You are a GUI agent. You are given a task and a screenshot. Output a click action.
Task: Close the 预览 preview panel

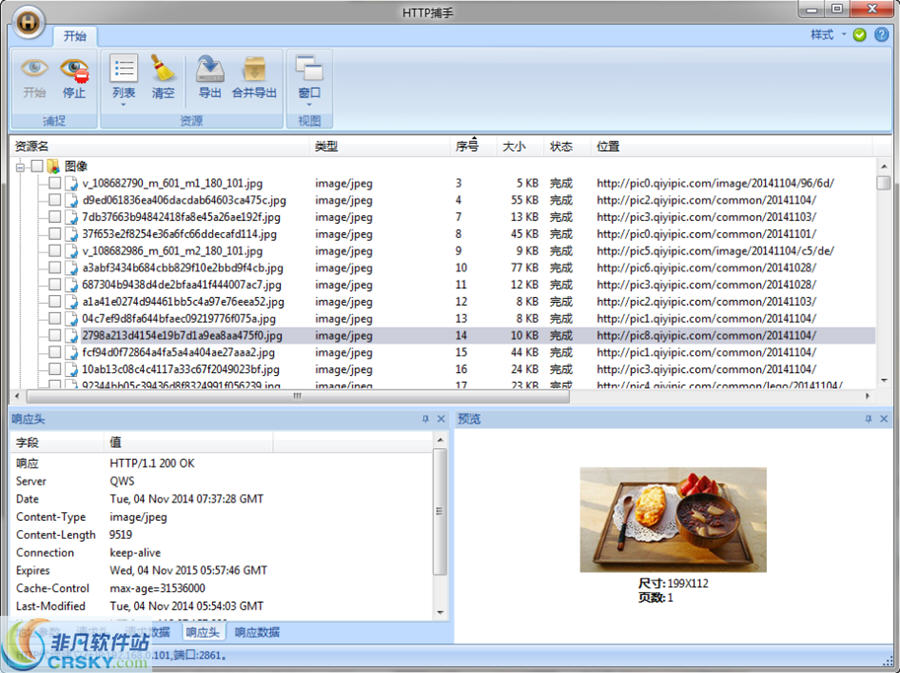pyautogui.click(x=883, y=418)
